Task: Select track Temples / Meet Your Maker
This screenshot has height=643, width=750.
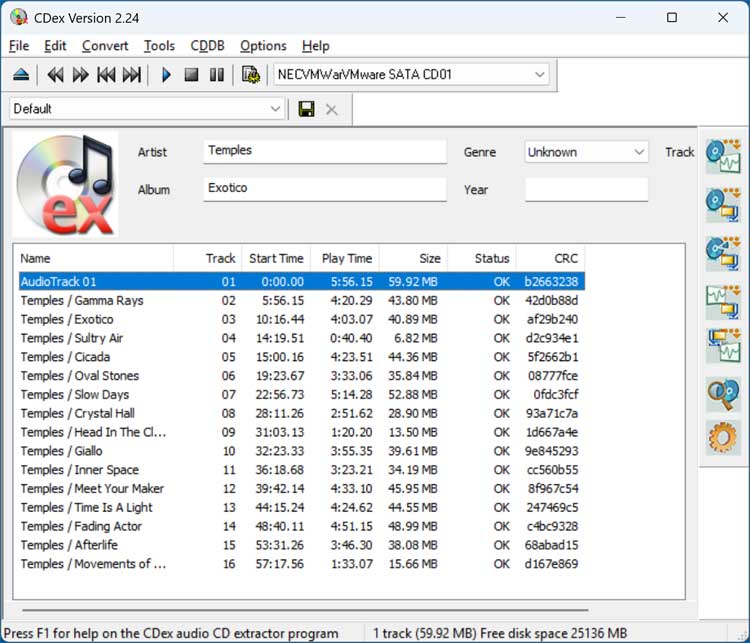Action: [x=302, y=488]
